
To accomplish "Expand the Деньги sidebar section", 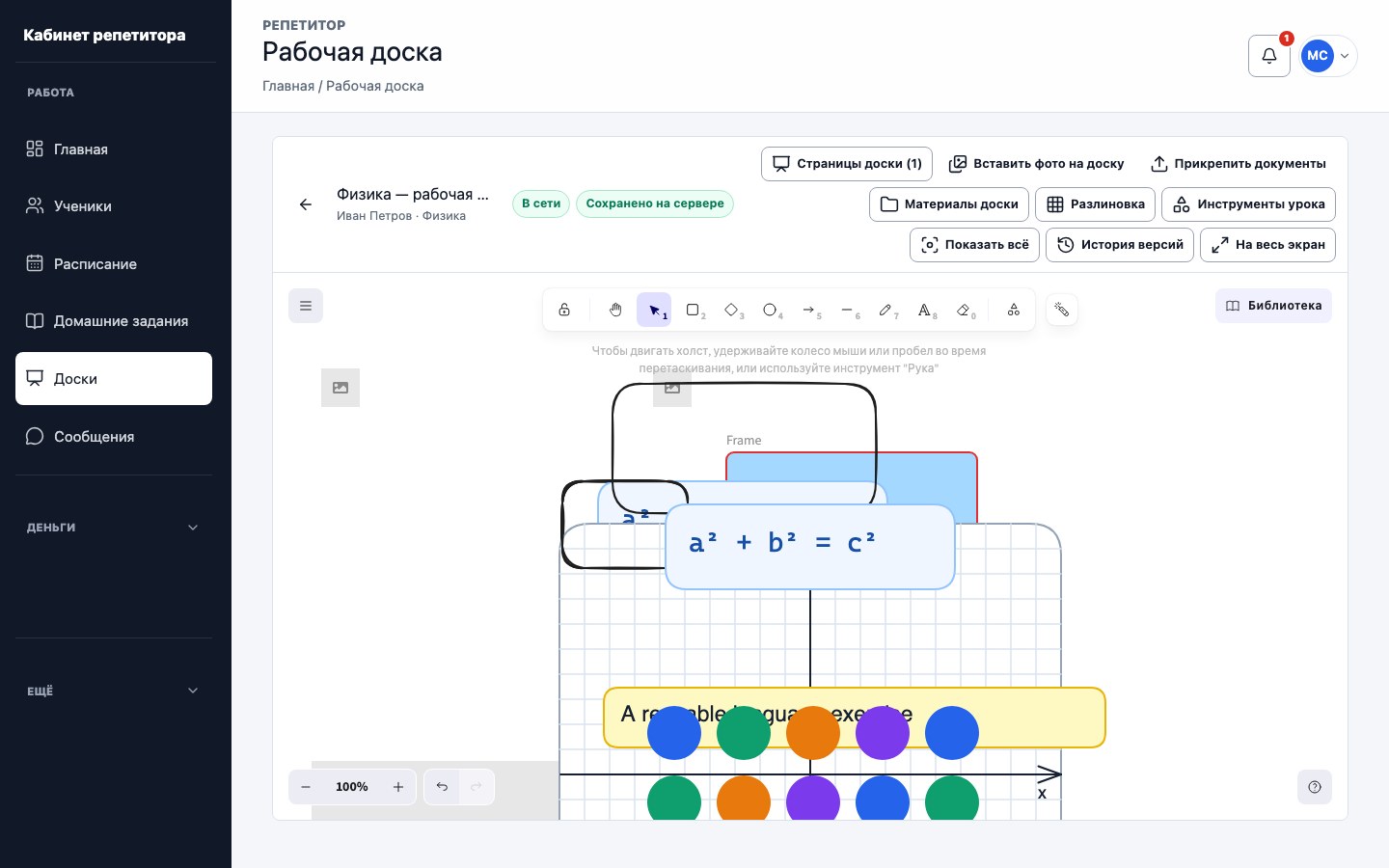I will (114, 528).
